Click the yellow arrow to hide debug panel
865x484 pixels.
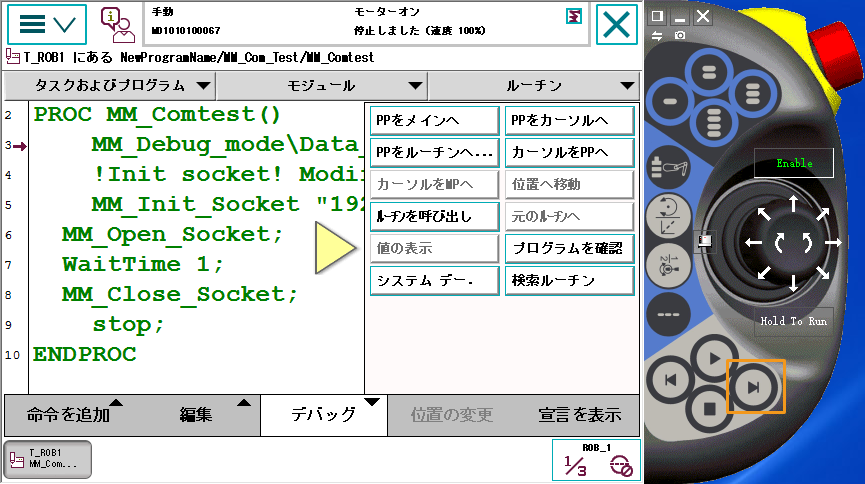(335, 248)
